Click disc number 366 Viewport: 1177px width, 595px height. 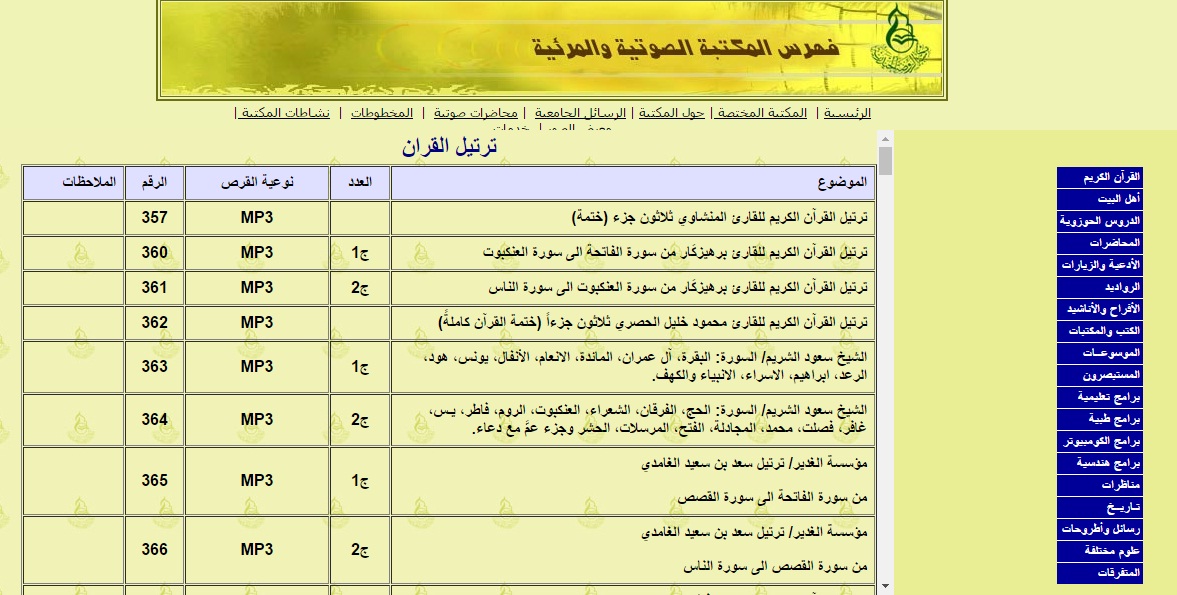tap(155, 550)
